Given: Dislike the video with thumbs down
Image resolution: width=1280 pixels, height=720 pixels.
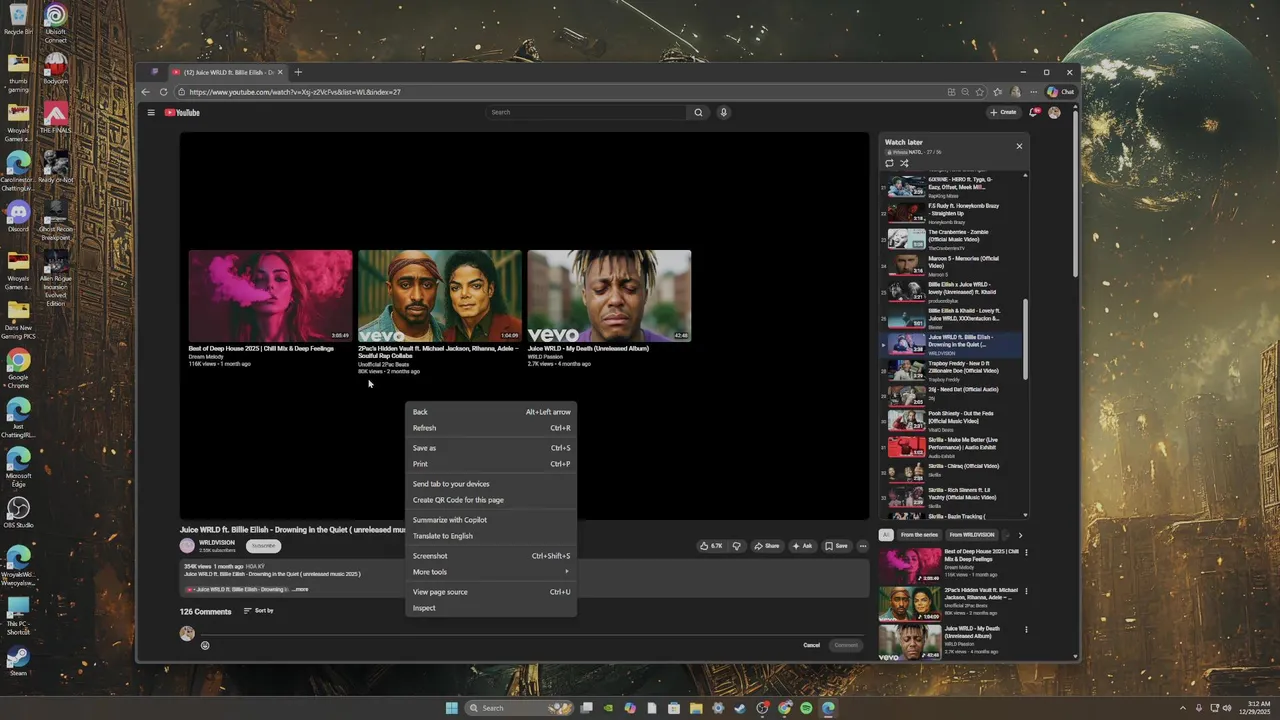Looking at the screenshot, I should coord(737,546).
